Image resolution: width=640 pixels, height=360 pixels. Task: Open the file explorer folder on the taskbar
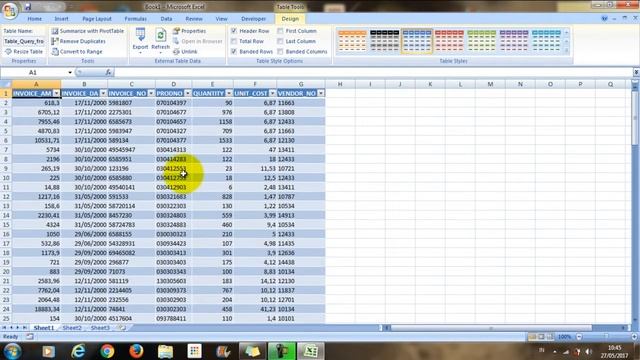tap(165, 351)
